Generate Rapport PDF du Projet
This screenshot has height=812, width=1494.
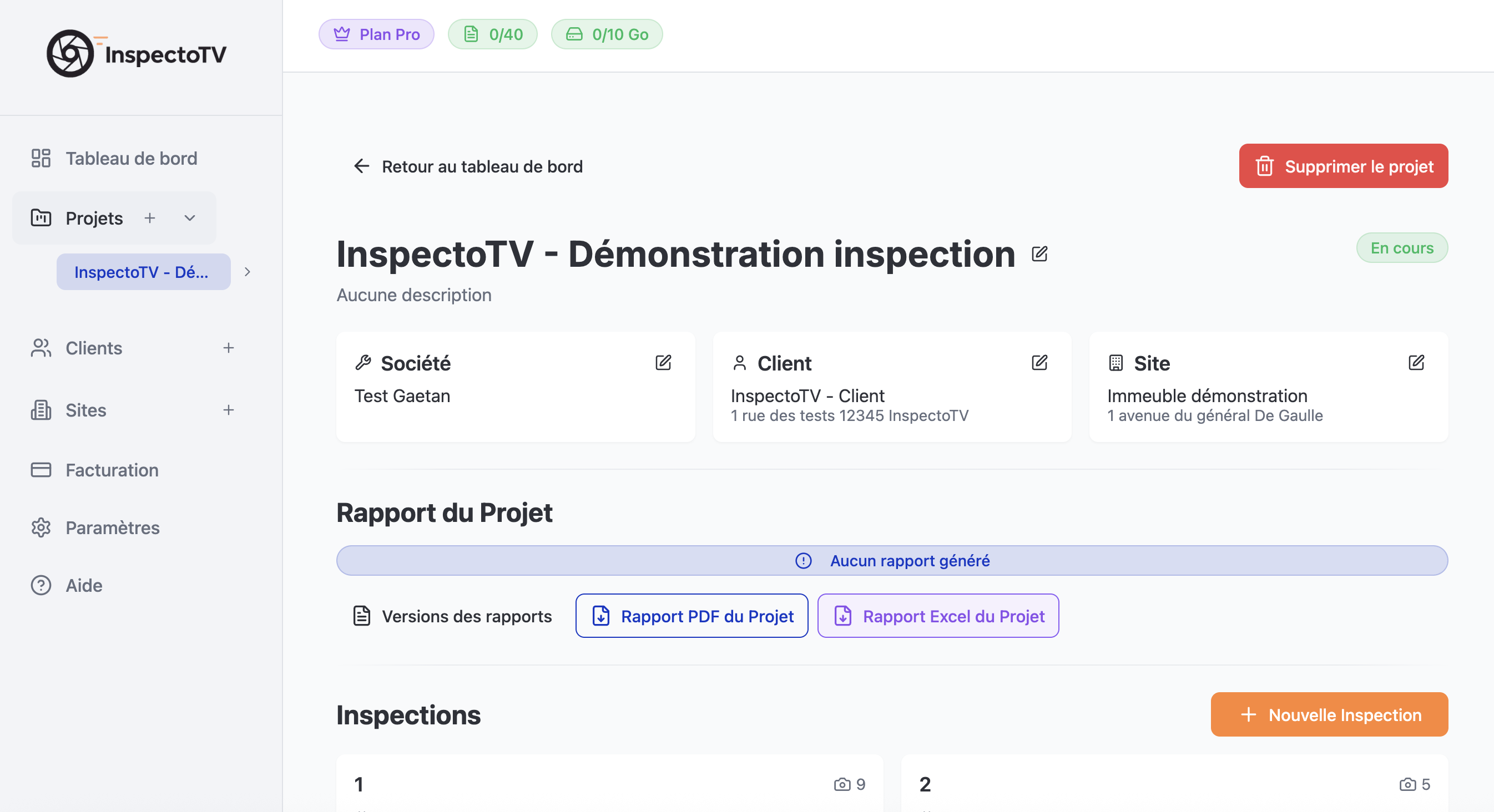692,616
